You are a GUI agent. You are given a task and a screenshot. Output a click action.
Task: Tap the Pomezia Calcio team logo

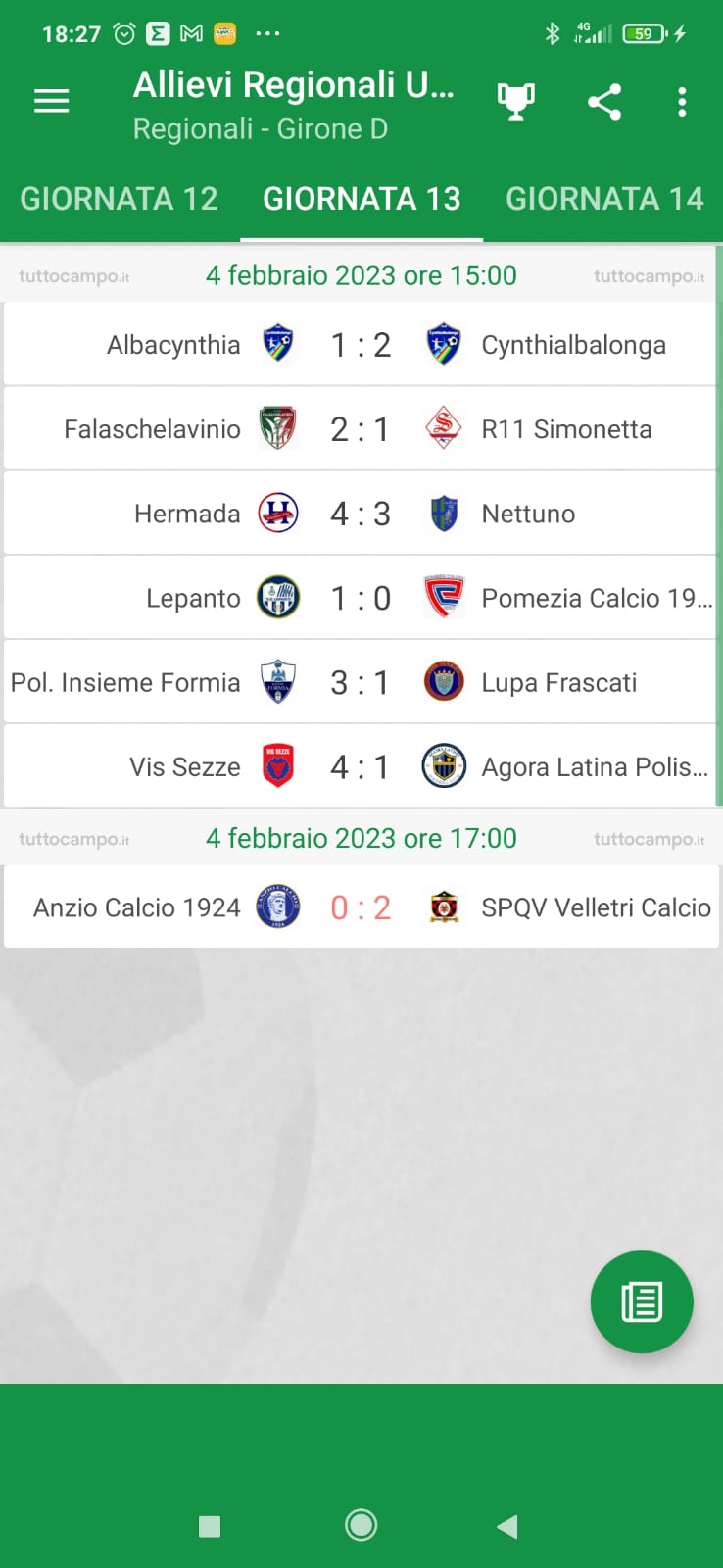coord(444,597)
